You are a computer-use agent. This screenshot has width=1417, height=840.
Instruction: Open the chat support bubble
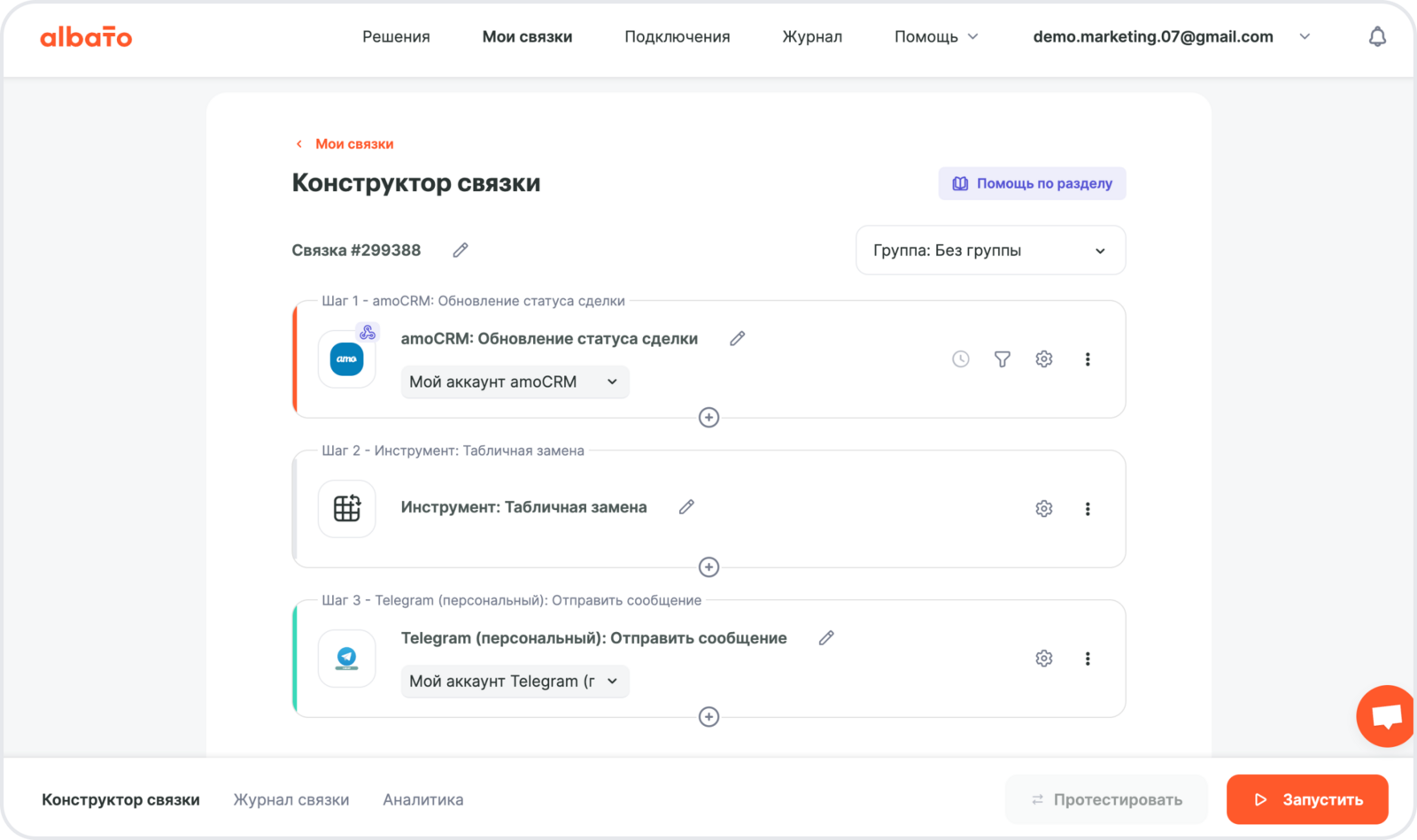tap(1386, 715)
